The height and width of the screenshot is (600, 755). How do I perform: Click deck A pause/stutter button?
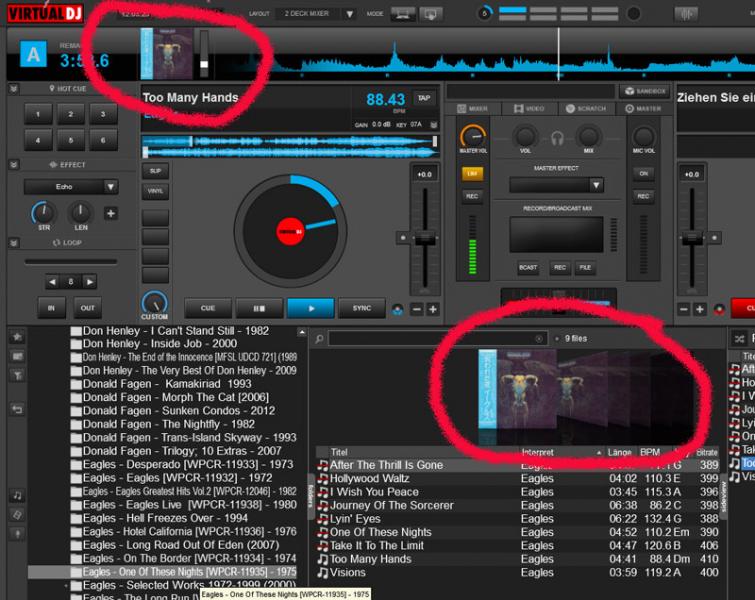(x=260, y=308)
